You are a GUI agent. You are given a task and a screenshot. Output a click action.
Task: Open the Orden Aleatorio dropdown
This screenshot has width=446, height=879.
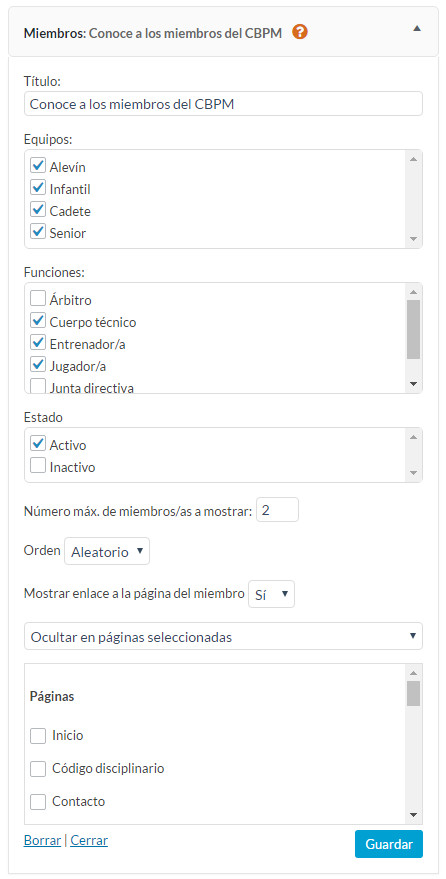click(107, 552)
